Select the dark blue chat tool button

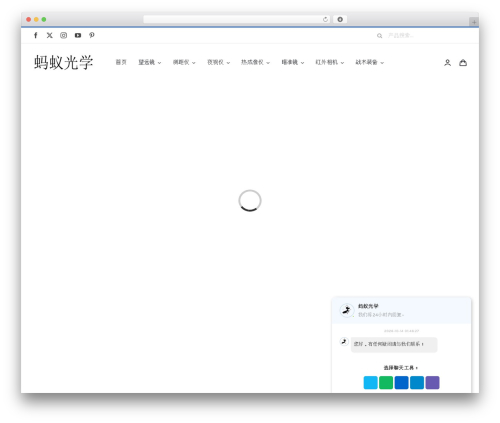[401, 382]
